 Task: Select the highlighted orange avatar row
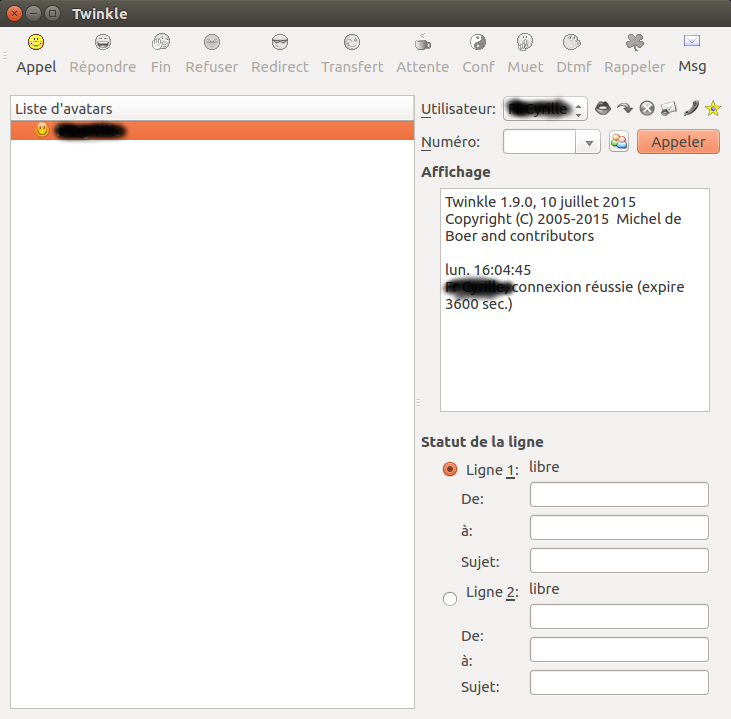click(212, 131)
